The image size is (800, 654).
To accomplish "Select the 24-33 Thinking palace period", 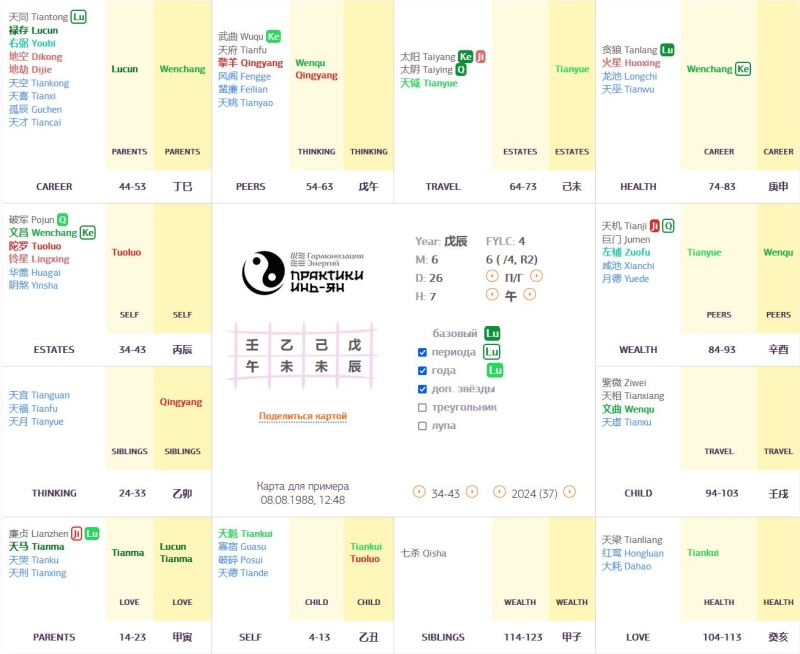I will tap(132, 493).
